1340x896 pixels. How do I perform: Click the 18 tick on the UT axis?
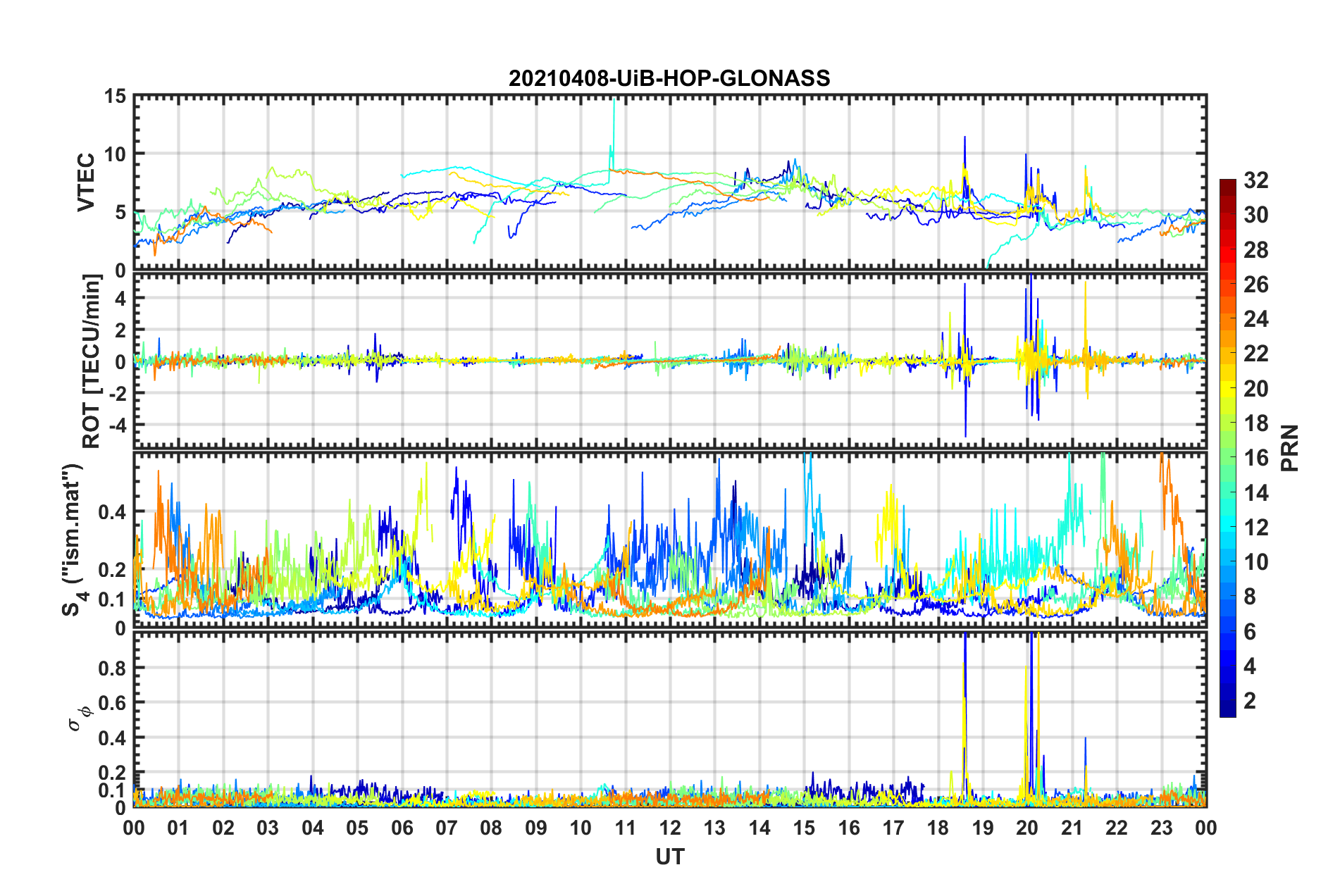click(x=938, y=828)
